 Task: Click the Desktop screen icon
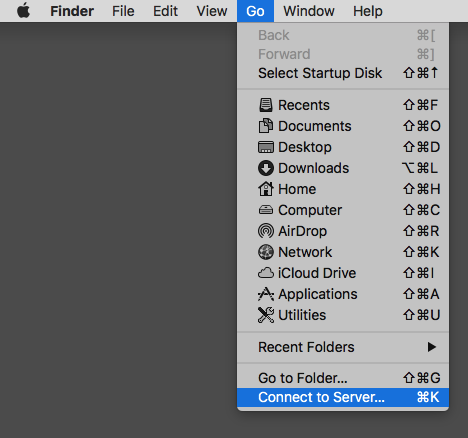click(266, 147)
